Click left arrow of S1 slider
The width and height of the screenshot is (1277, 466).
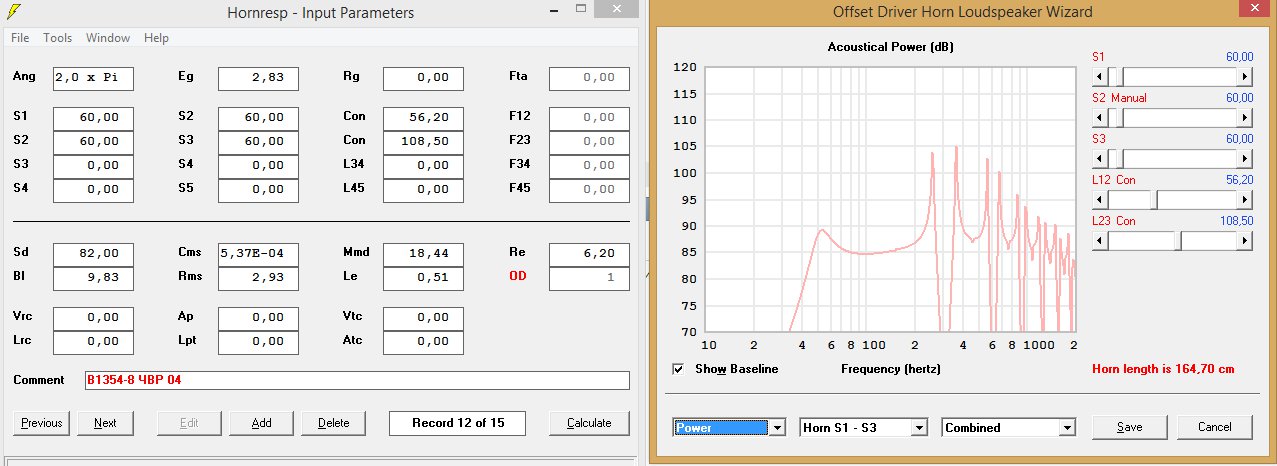[x=1099, y=76]
